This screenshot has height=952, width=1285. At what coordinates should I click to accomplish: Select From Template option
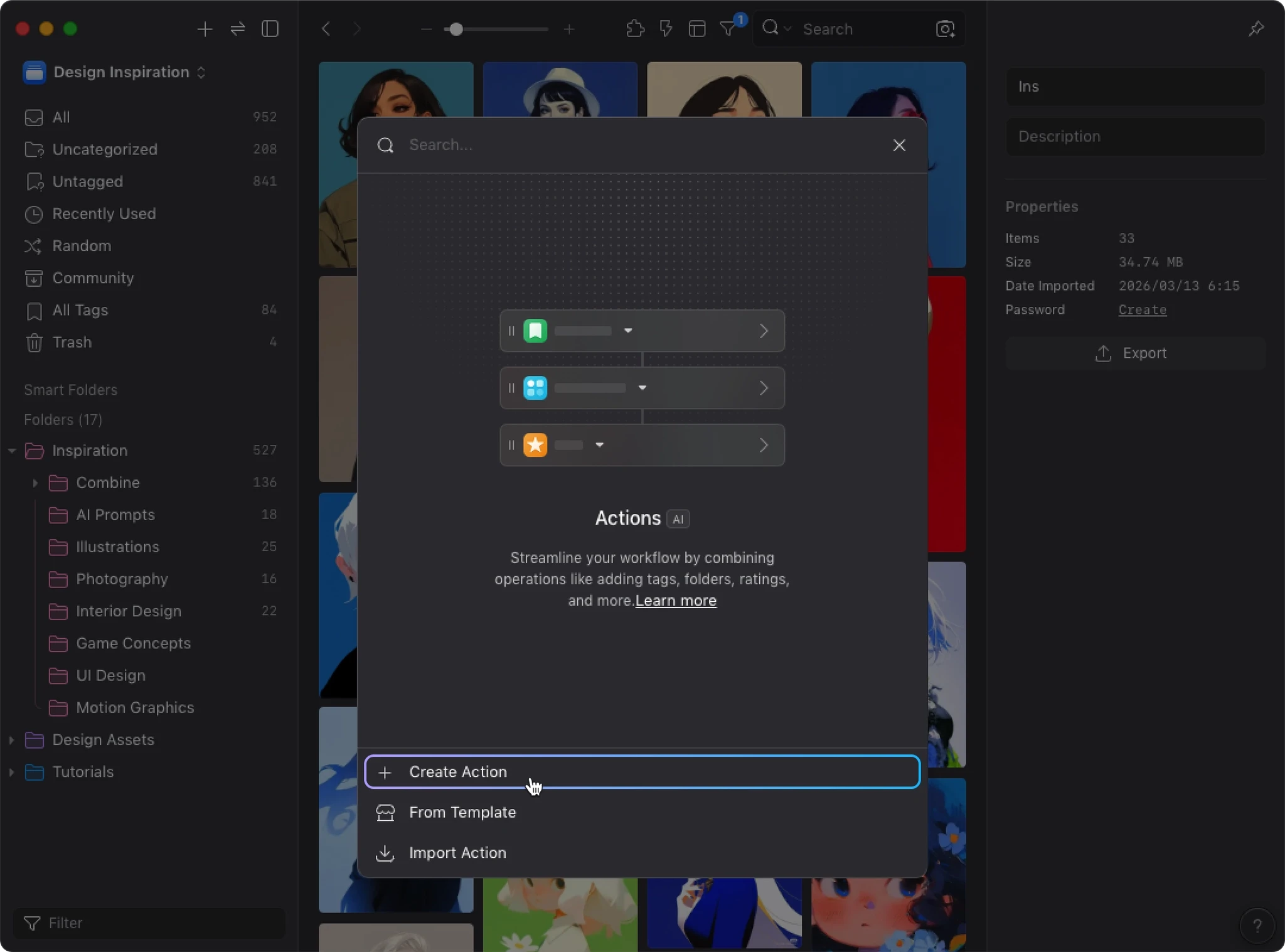pyautogui.click(x=462, y=812)
